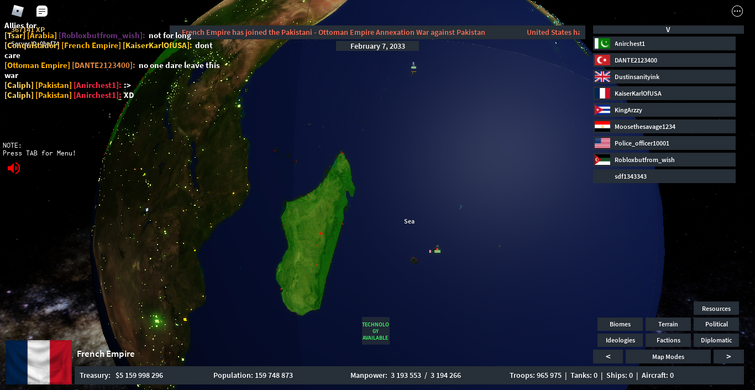
Task: Switch to Biomes map mode
Action: [x=620, y=325]
